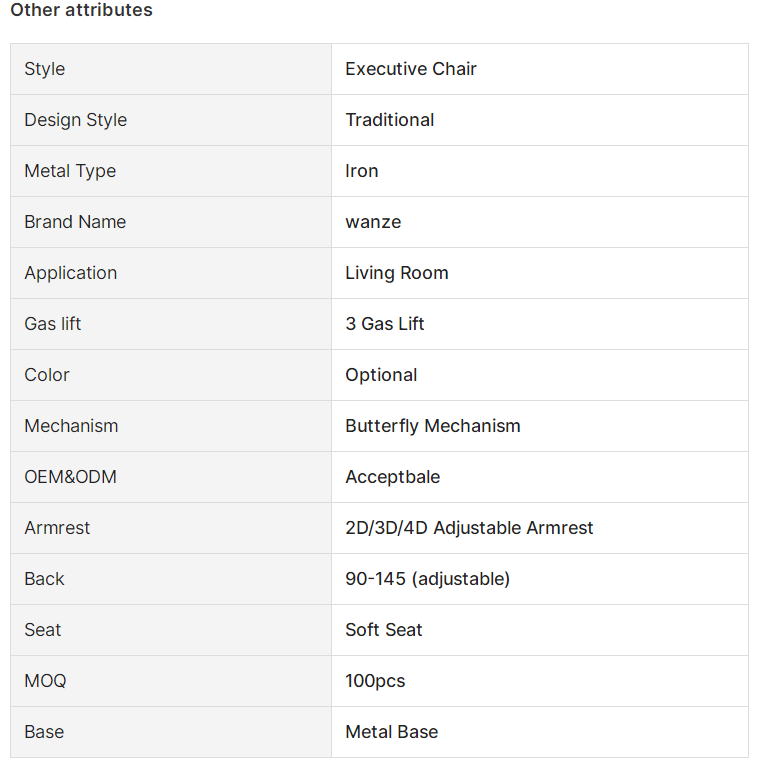Click the "OEM&ODM" attribute label
This screenshot has width=758, height=777.
tap(70, 477)
